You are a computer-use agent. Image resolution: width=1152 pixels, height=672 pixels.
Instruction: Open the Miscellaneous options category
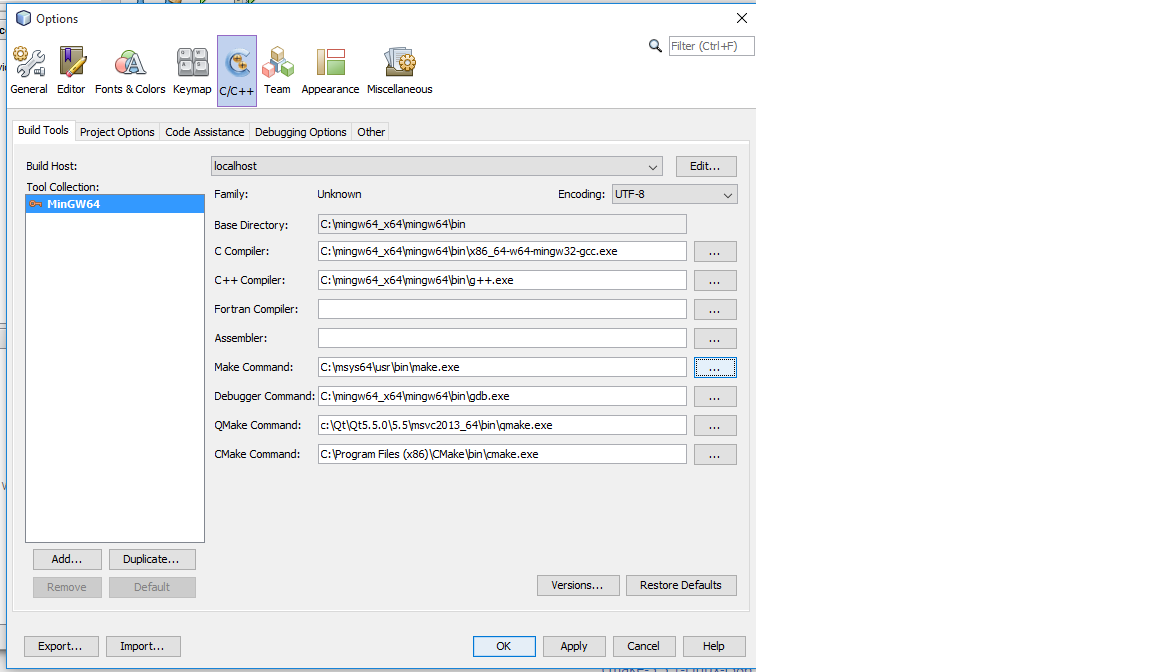pos(399,70)
